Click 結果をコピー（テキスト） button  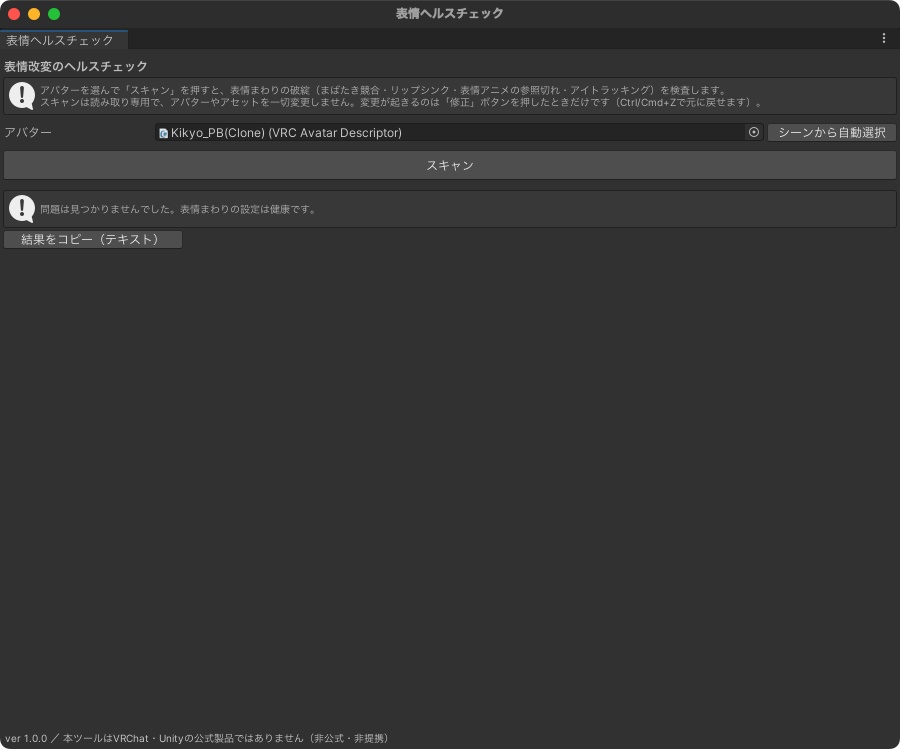pos(93,239)
